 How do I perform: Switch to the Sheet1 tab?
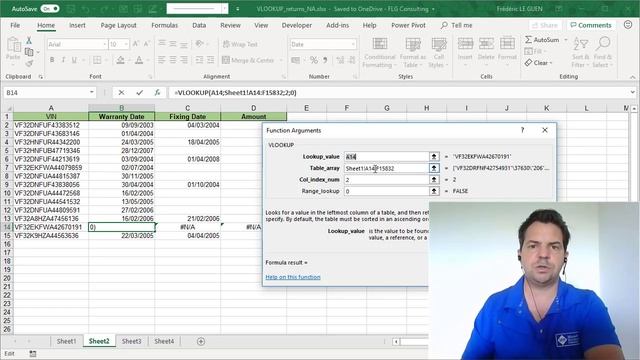click(66, 341)
